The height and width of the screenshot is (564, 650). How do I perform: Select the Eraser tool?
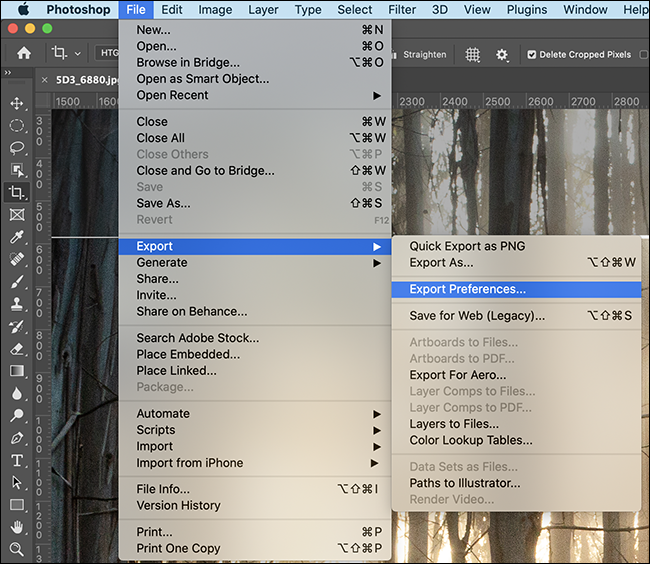[x=17, y=349]
